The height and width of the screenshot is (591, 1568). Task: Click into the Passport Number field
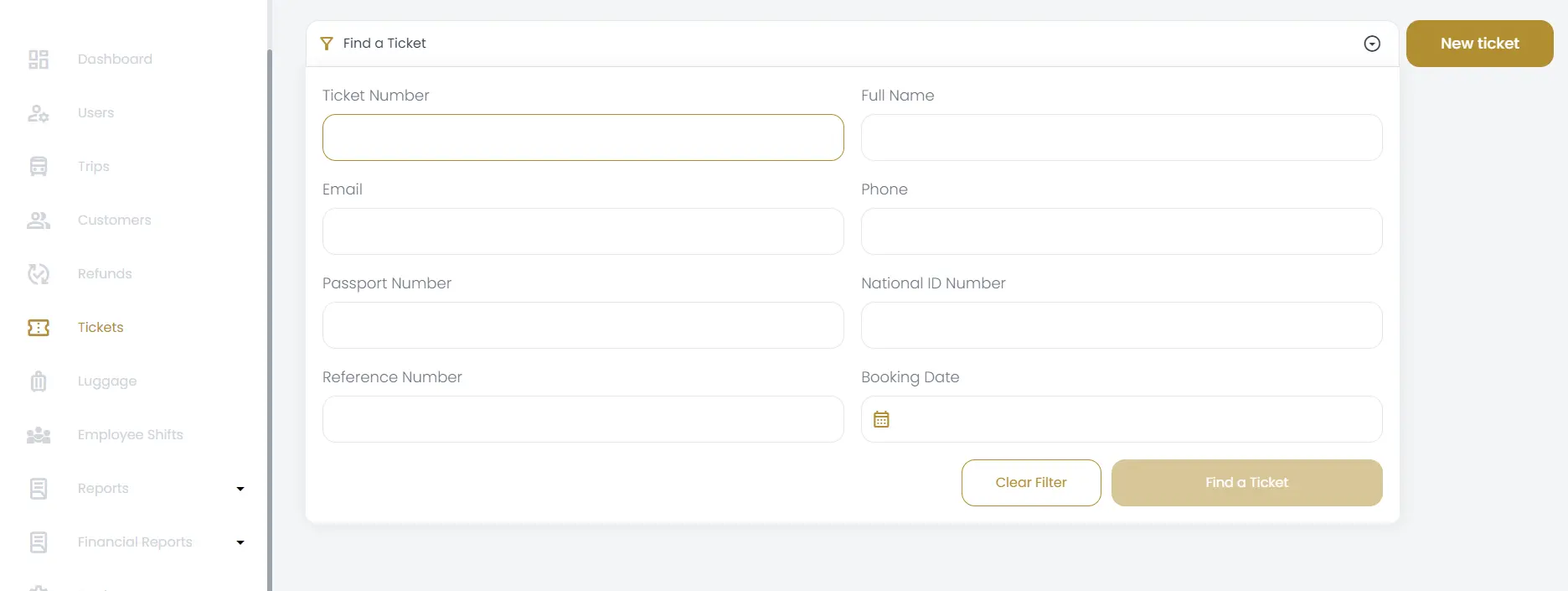[583, 325]
